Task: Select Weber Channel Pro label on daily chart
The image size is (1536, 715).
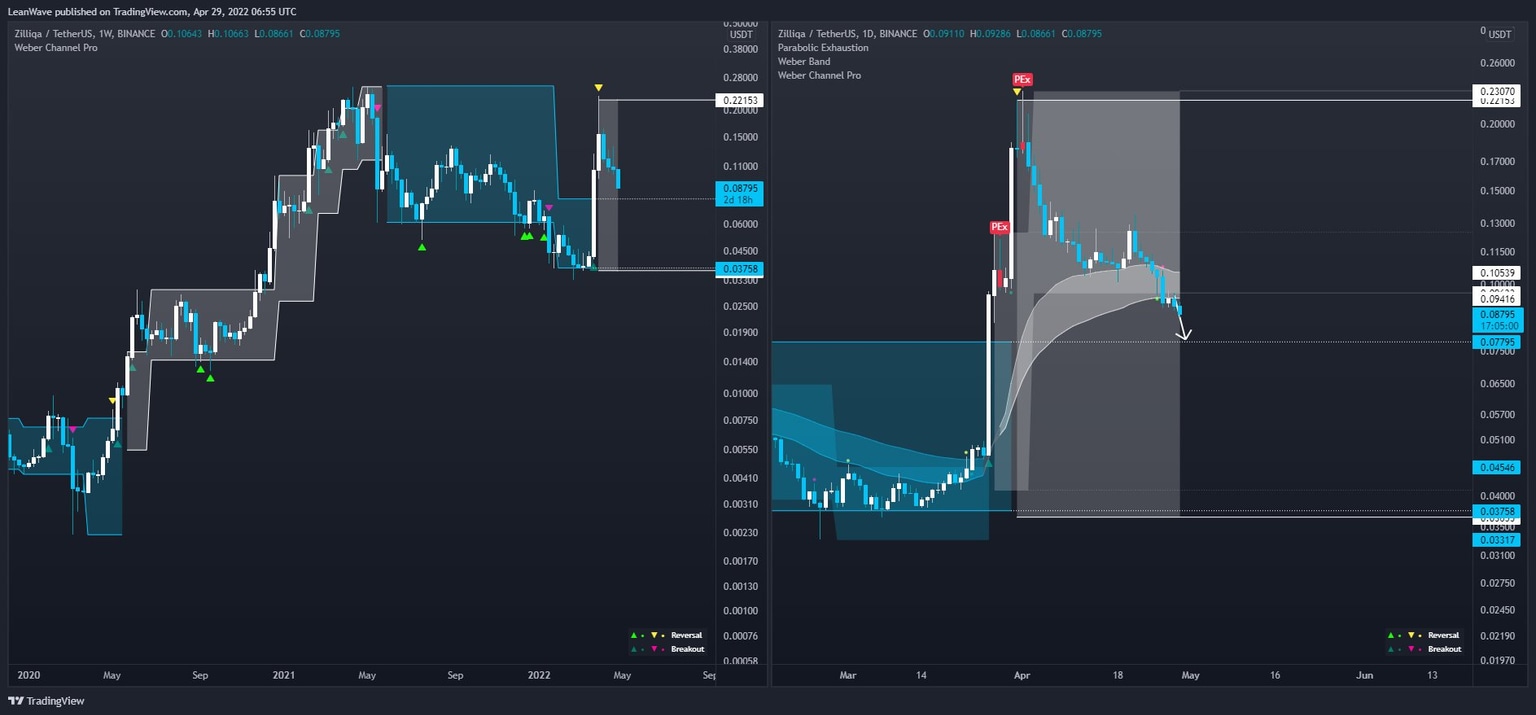Action: [x=819, y=76]
